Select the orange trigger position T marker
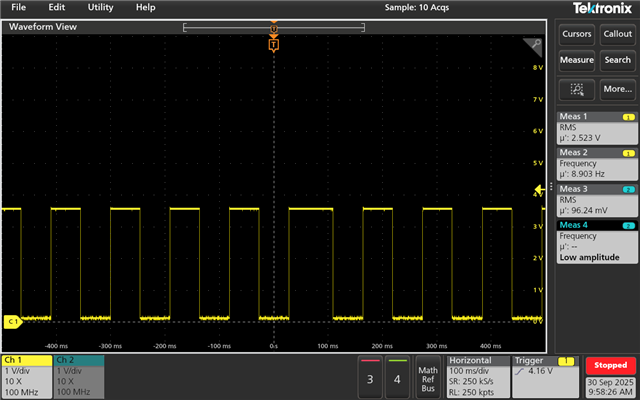This screenshot has width=640, height=400. [x=273, y=44]
